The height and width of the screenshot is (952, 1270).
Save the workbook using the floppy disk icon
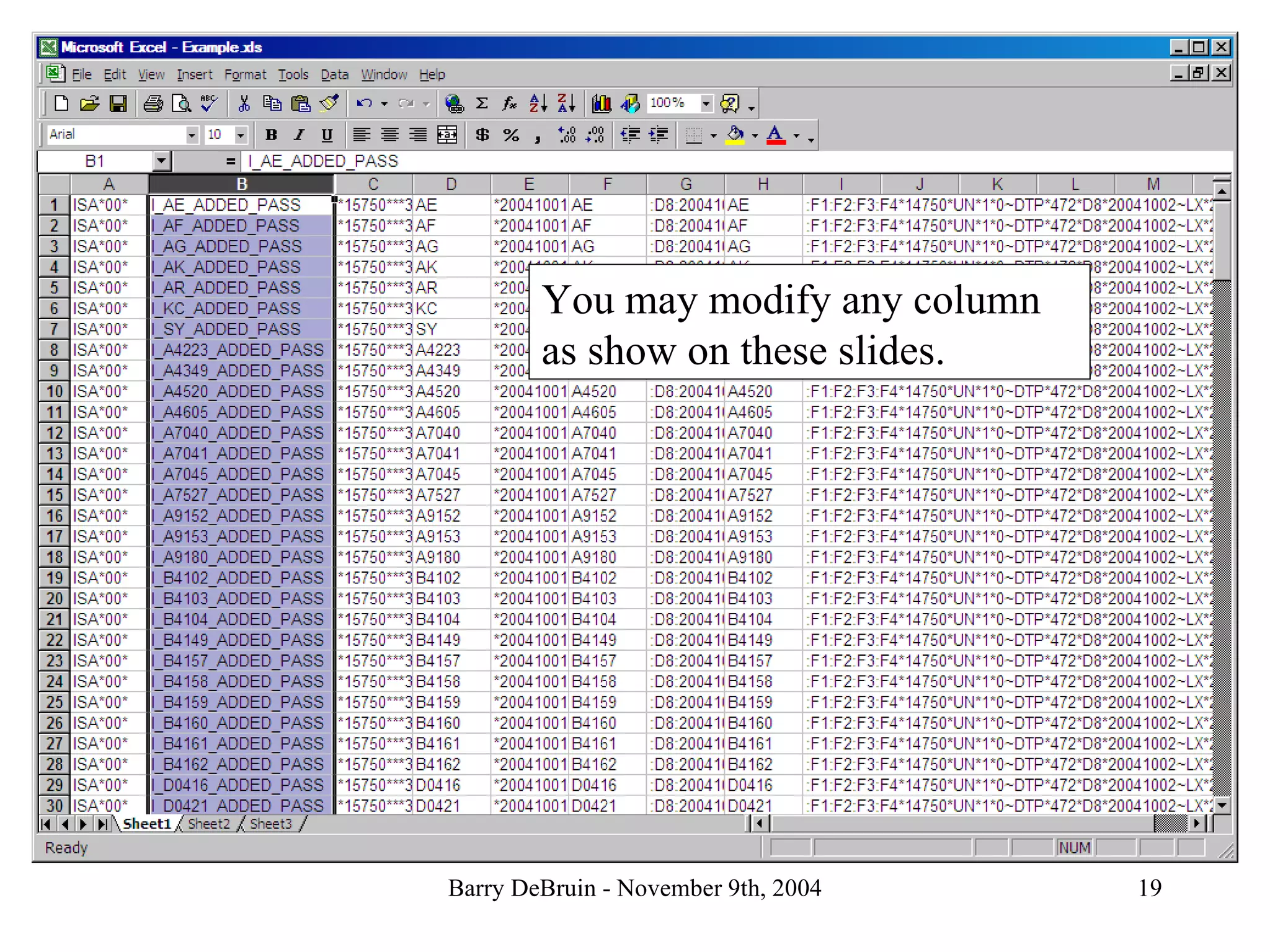pyautogui.click(x=118, y=104)
